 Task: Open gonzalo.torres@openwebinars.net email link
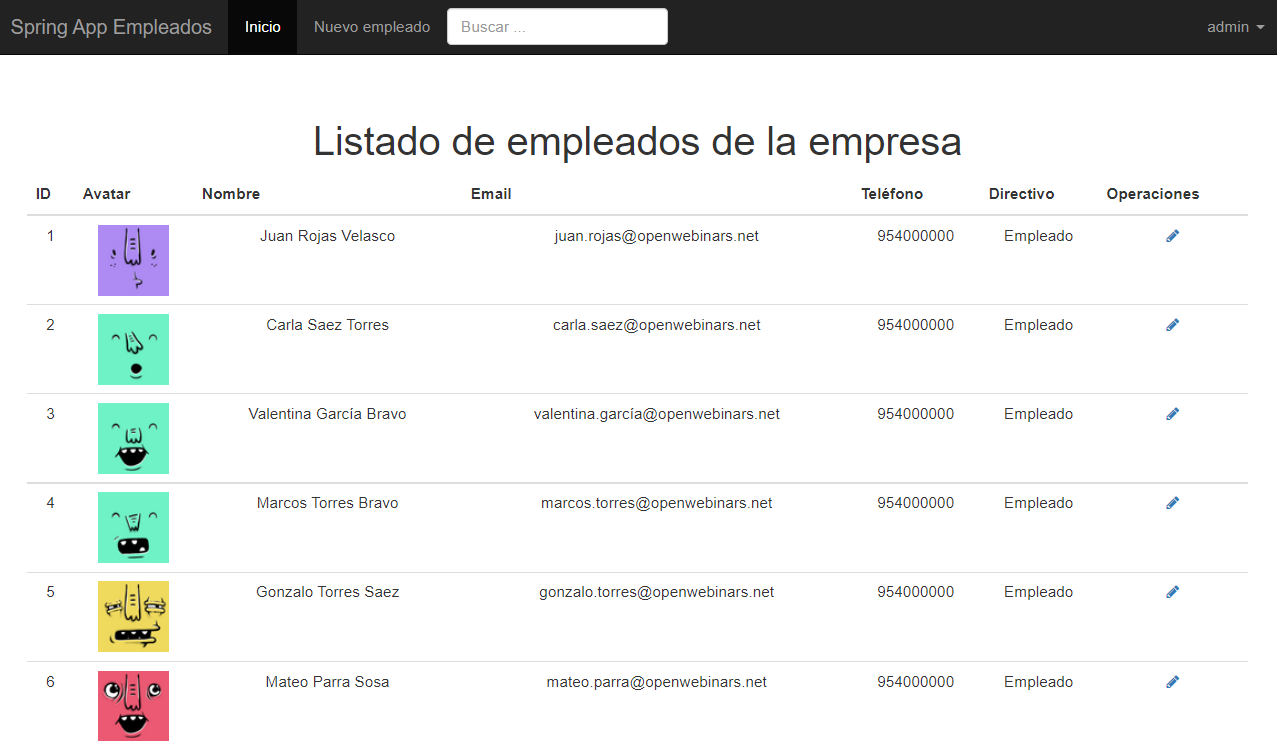tap(661, 591)
